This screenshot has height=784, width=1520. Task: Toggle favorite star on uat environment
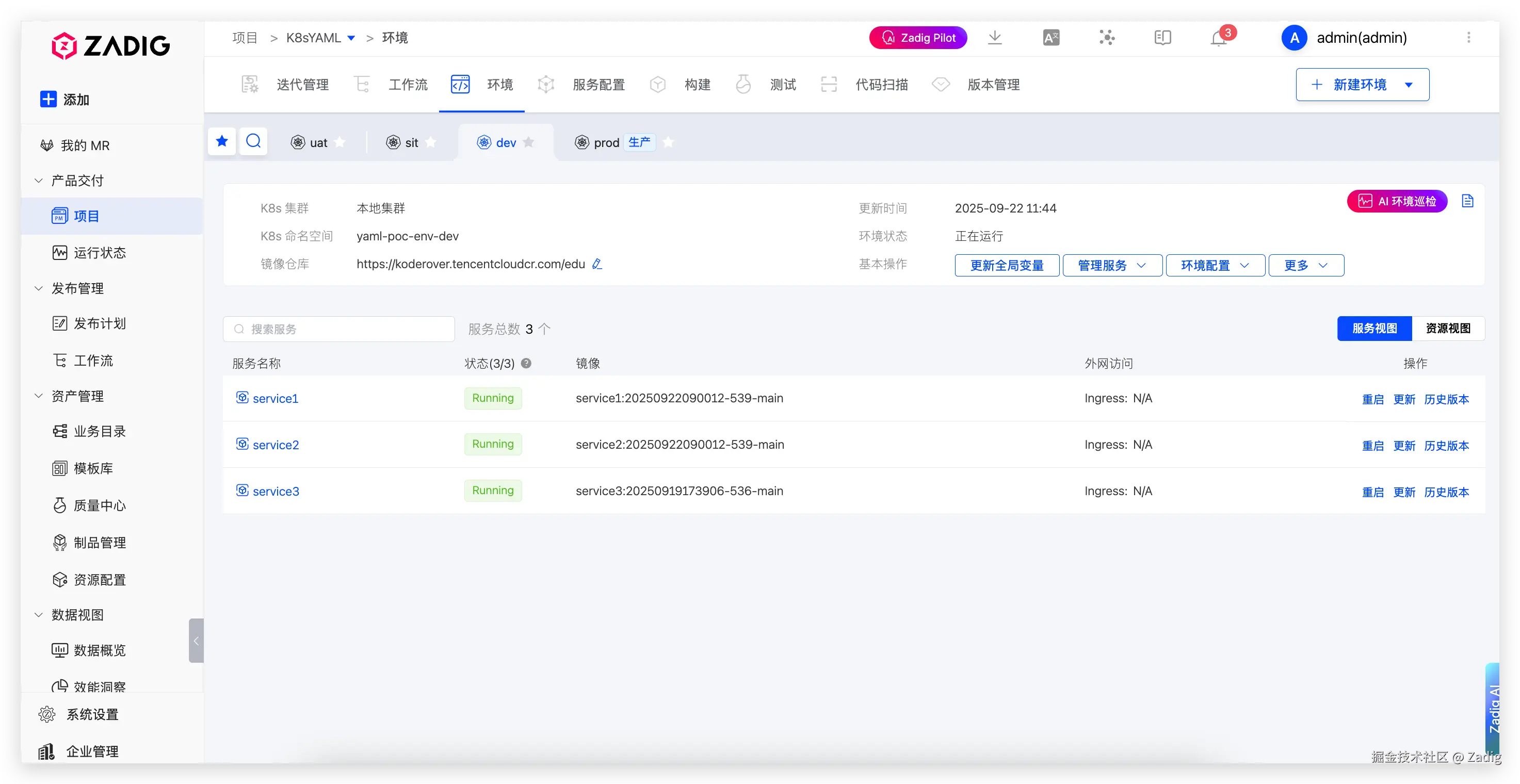[x=340, y=142]
